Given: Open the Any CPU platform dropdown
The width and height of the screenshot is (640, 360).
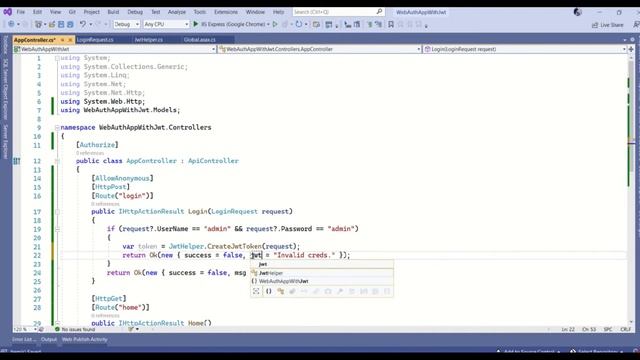Looking at the screenshot, I should 166,24.
